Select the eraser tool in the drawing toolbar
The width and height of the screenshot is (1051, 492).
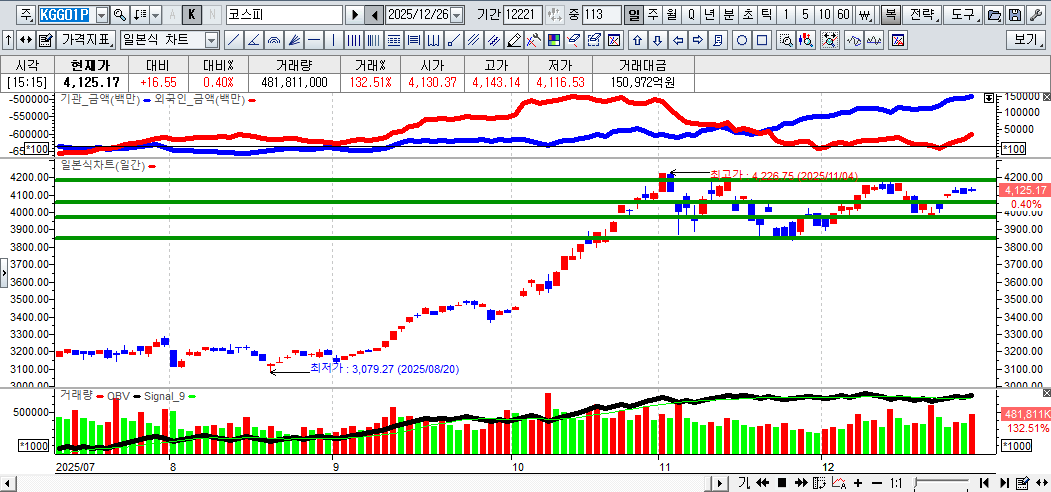pos(514,40)
